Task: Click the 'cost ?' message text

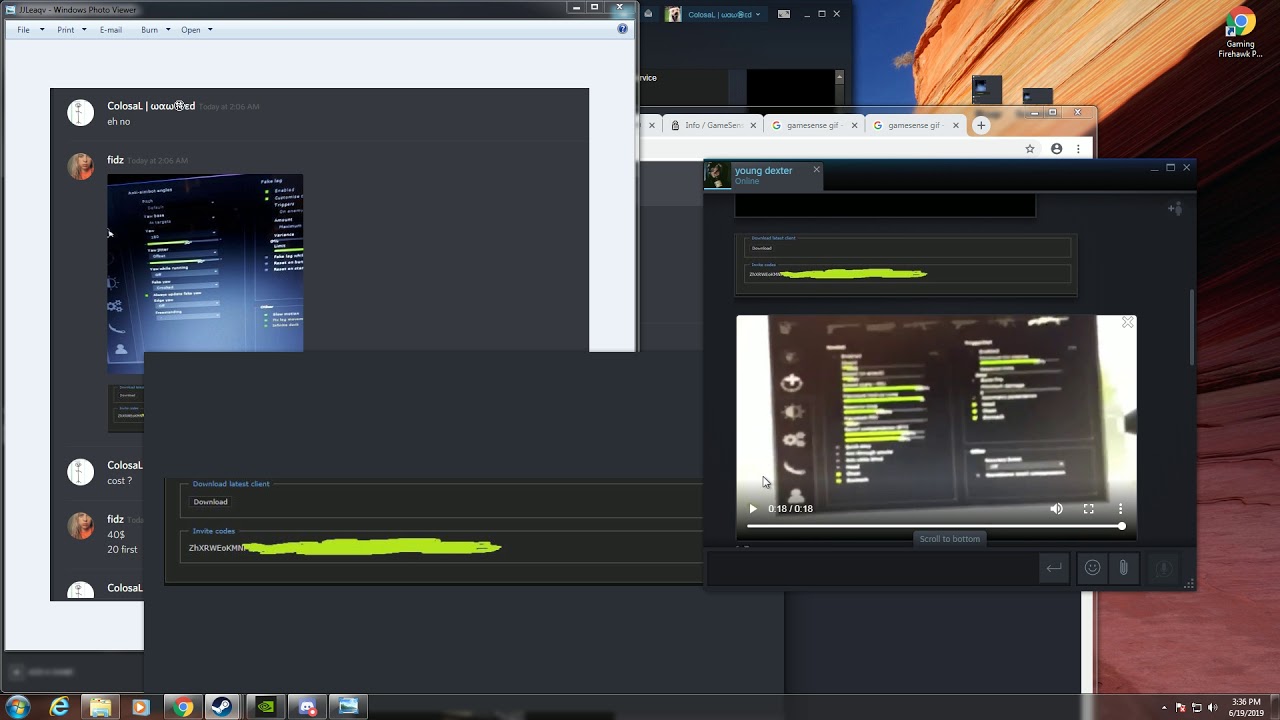Action: pos(119,481)
